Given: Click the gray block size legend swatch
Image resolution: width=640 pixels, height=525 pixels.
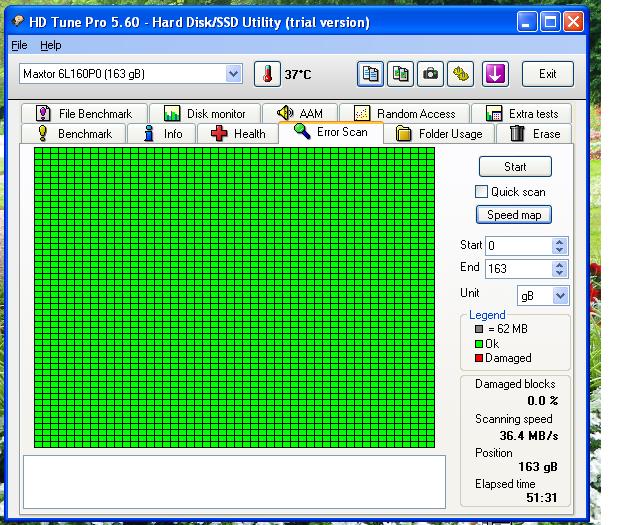Looking at the screenshot, I should 479,329.
